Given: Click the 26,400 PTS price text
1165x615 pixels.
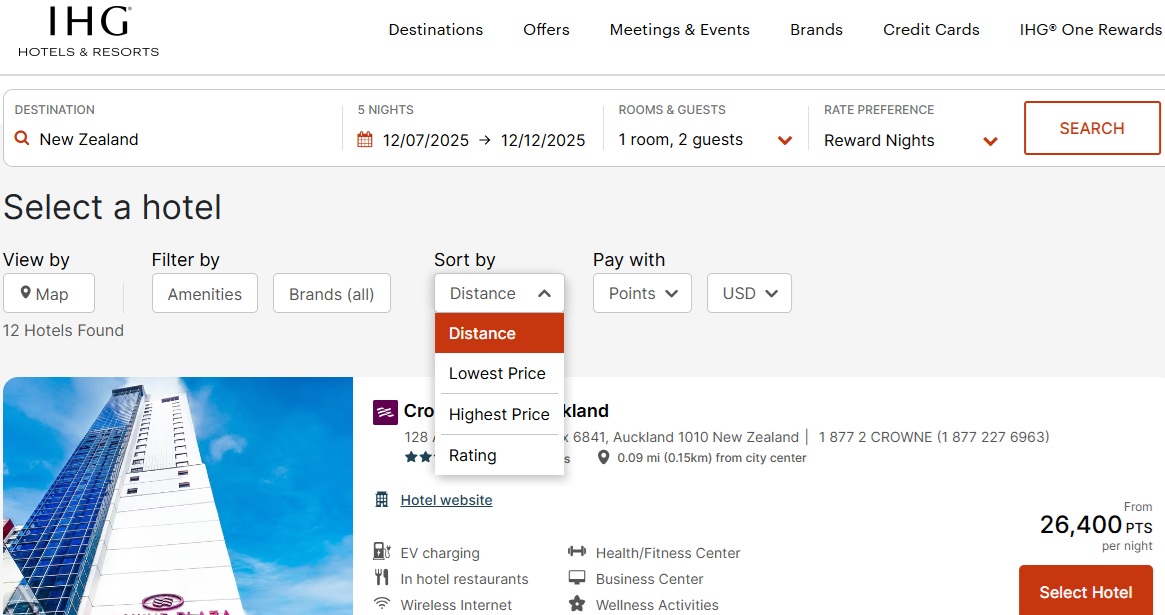Looking at the screenshot, I should click(x=1096, y=525).
